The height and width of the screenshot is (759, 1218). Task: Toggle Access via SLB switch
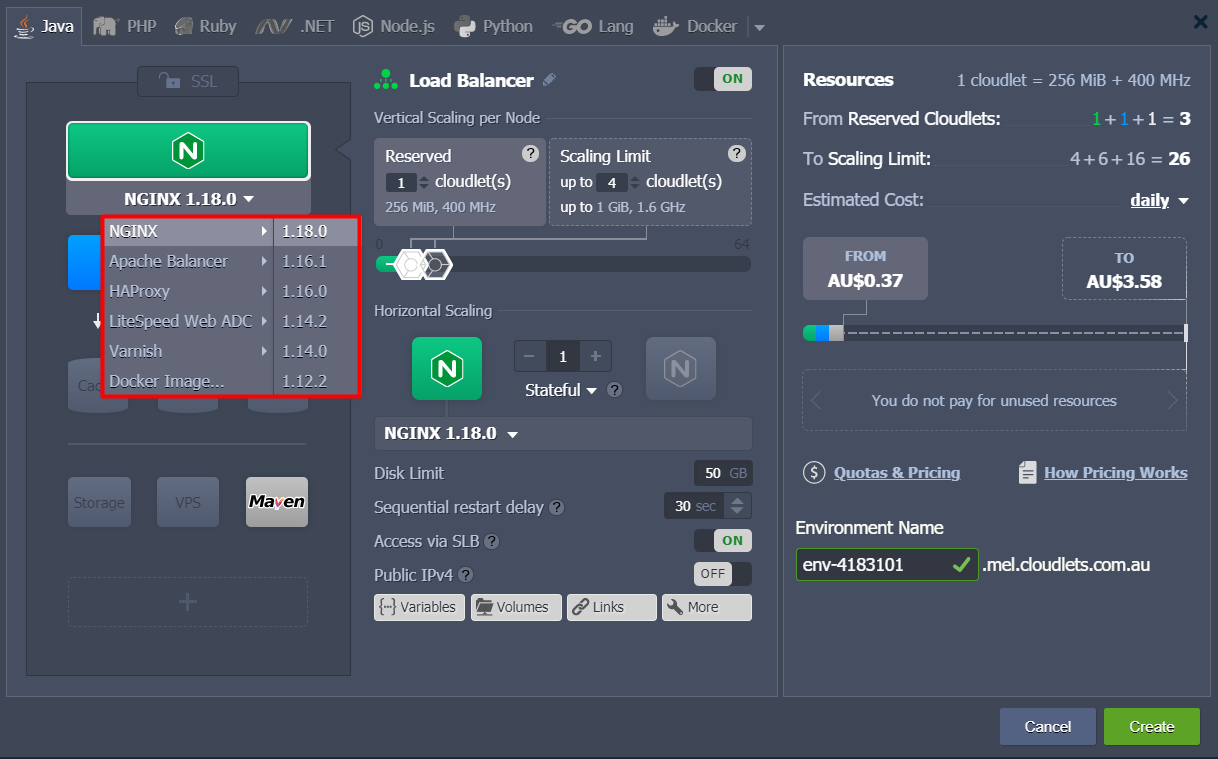point(722,540)
